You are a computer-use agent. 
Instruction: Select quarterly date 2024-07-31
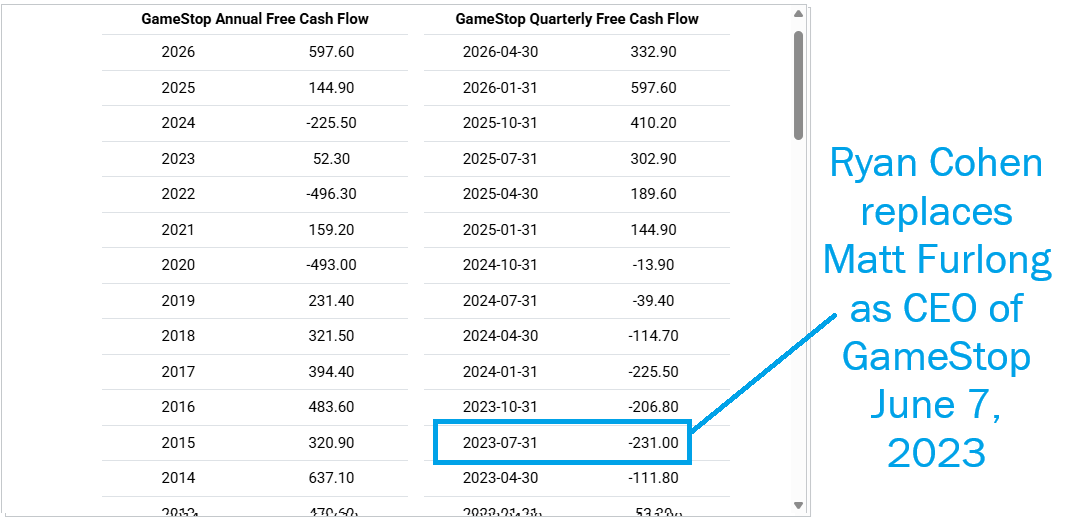[x=500, y=300]
